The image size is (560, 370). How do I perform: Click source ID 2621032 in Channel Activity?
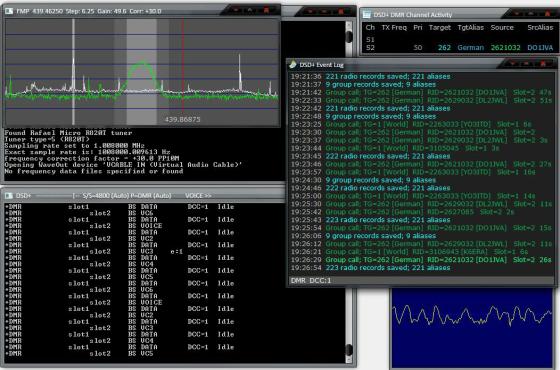[x=505, y=48]
